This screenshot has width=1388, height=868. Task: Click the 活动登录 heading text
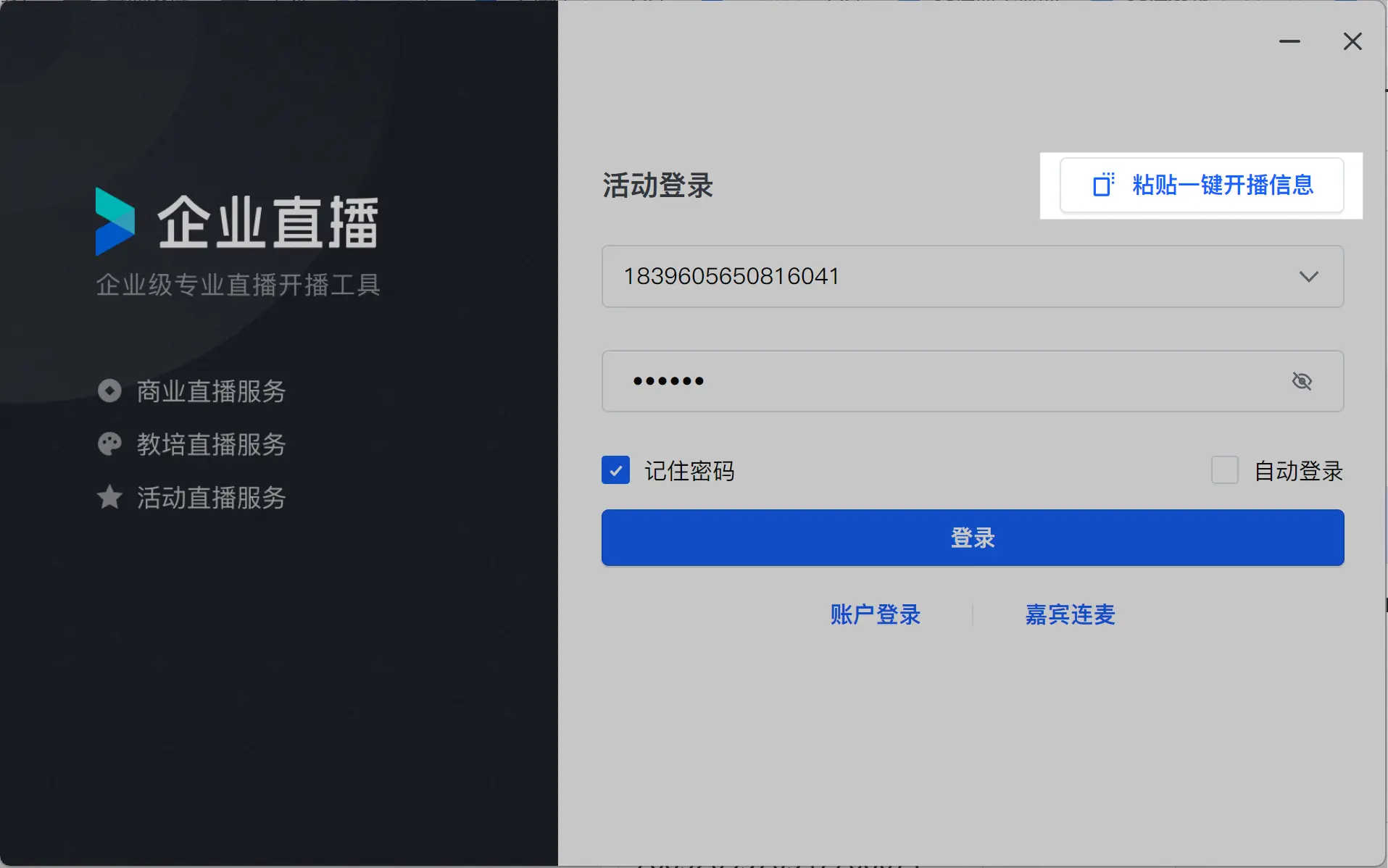coord(657,185)
